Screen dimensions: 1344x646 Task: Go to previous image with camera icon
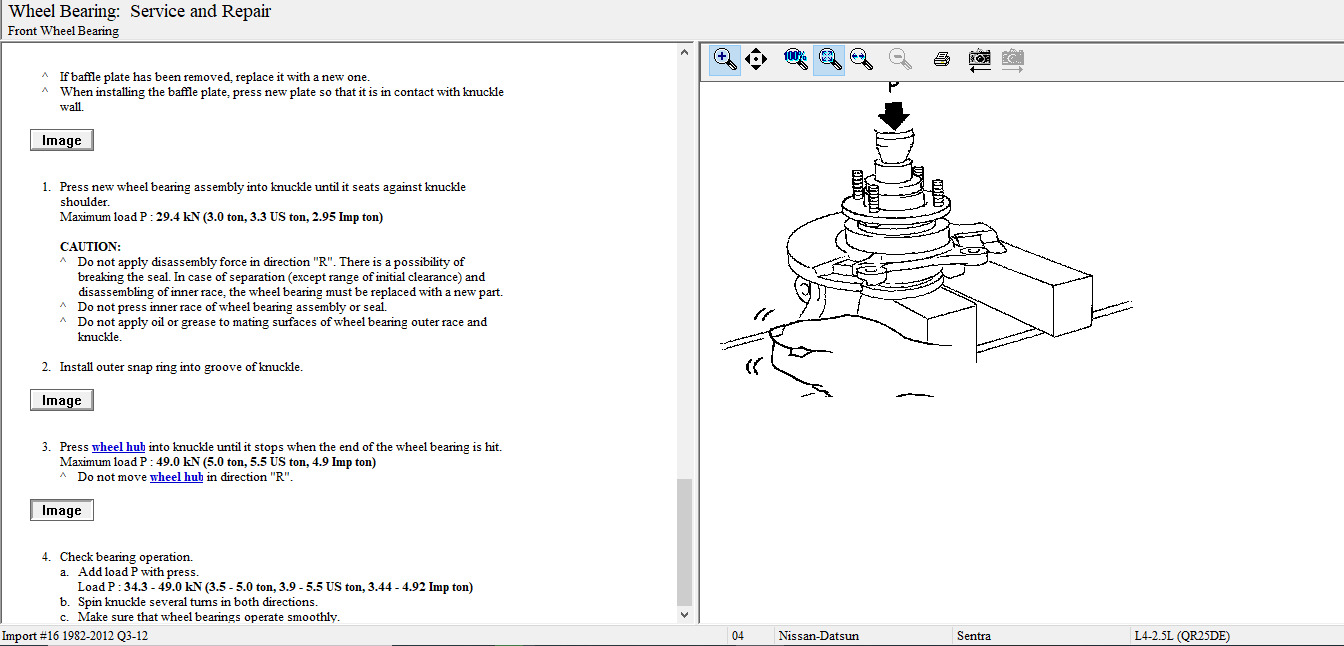(x=979, y=59)
